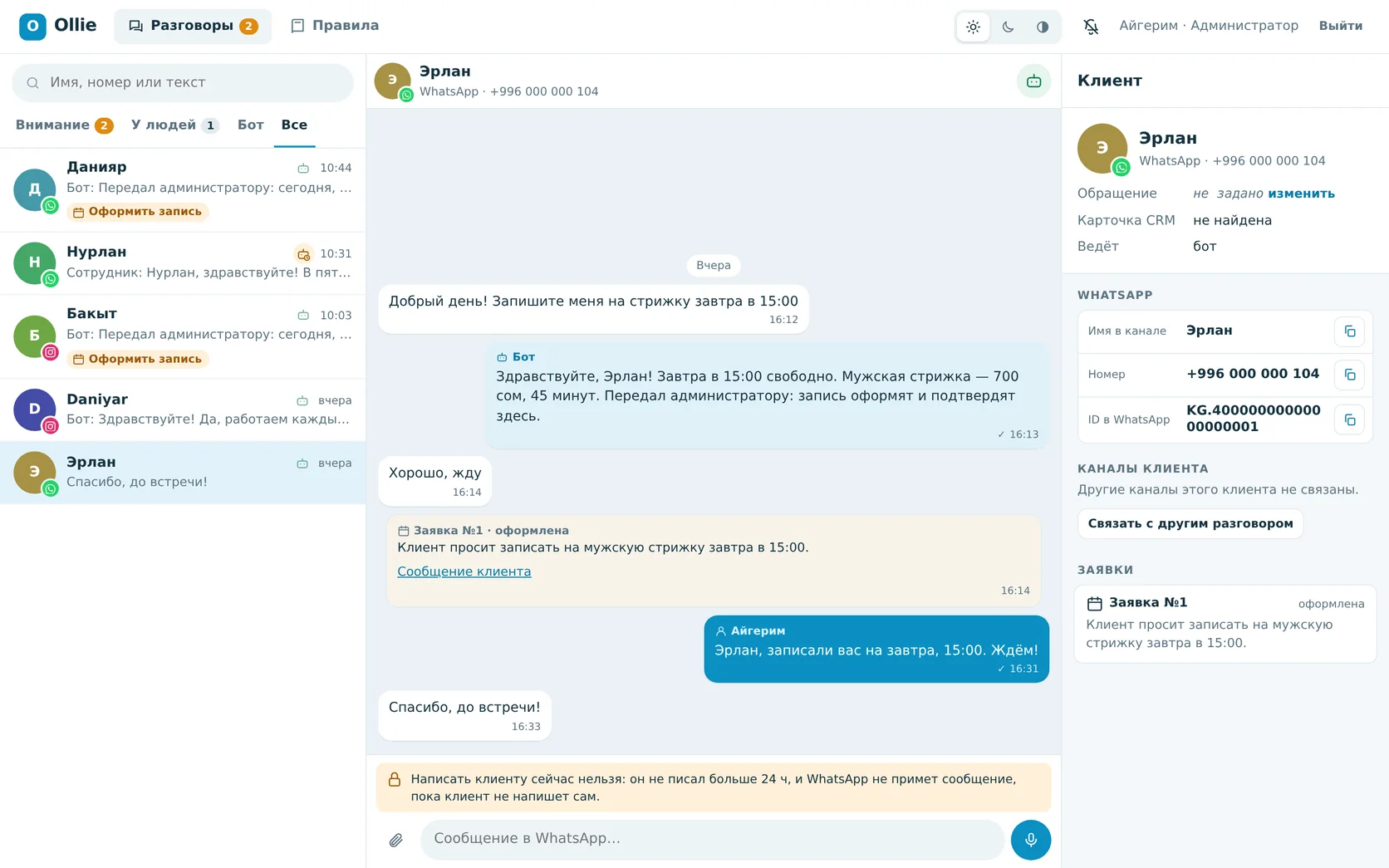Copy the WhatsApp ID value
The width and height of the screenshot is (1389, 868).
point(1349,419)
